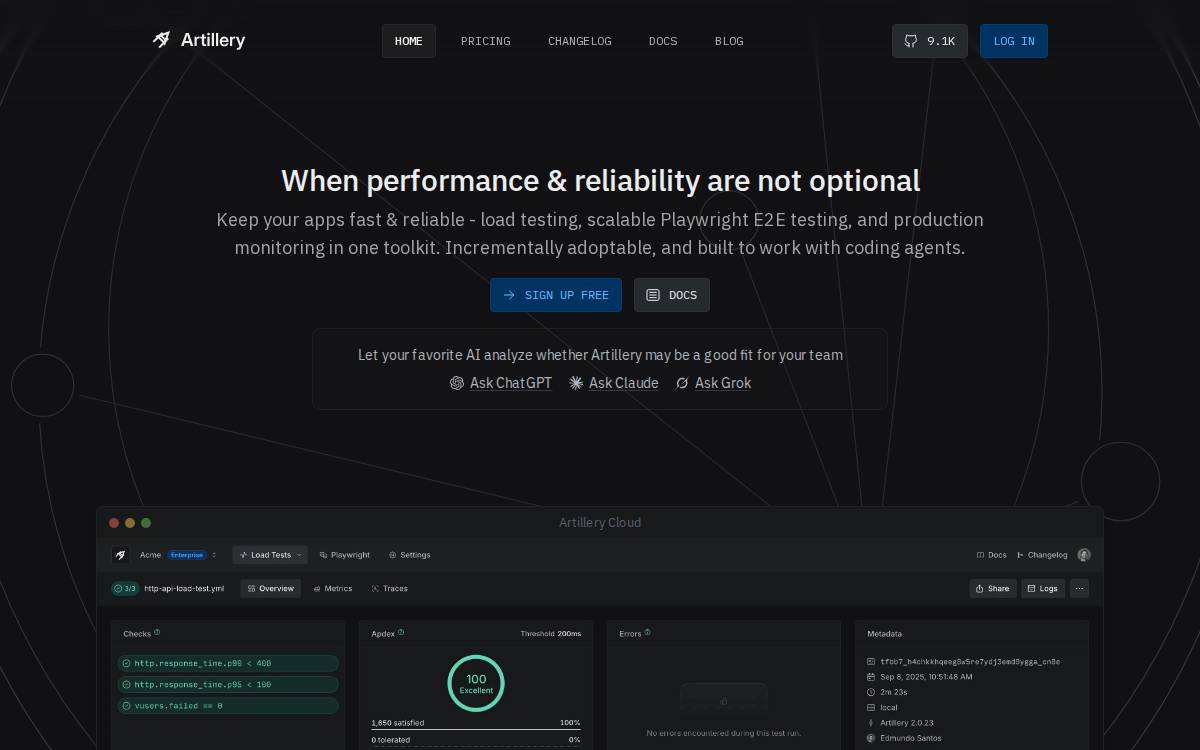The width and height of the screenshot is (1200, 750).
Task: Open the Settings tab in Artillery Cloud
Action: click(410, 555)
